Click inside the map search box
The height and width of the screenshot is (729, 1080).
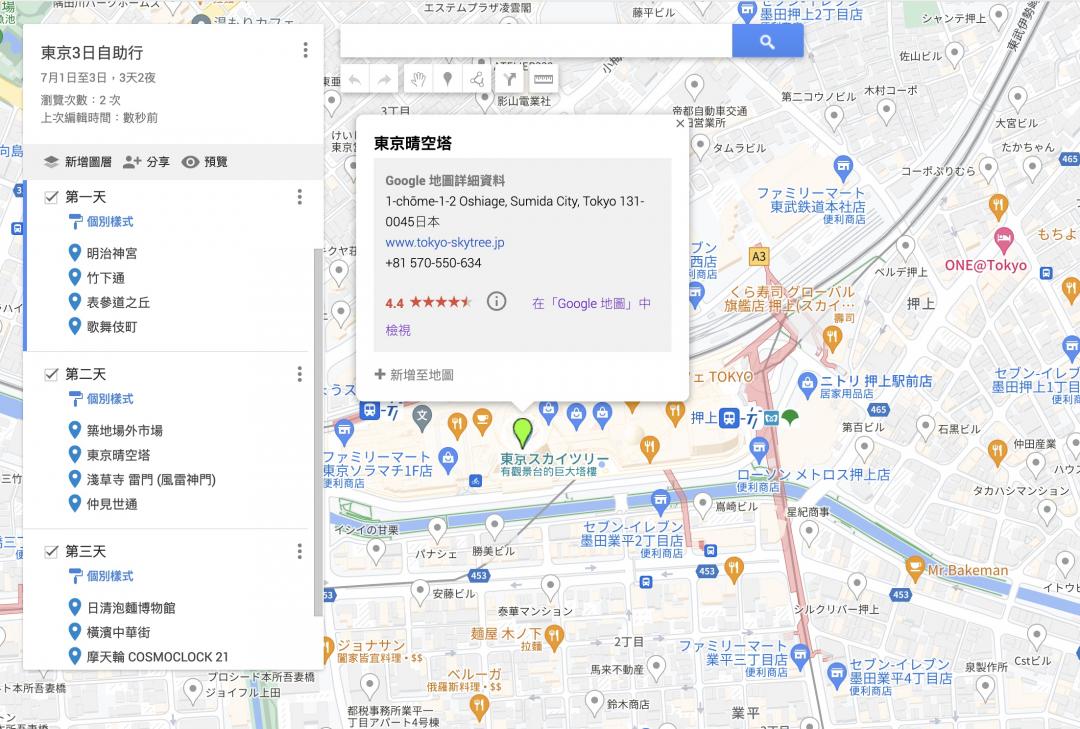[535, 42]
